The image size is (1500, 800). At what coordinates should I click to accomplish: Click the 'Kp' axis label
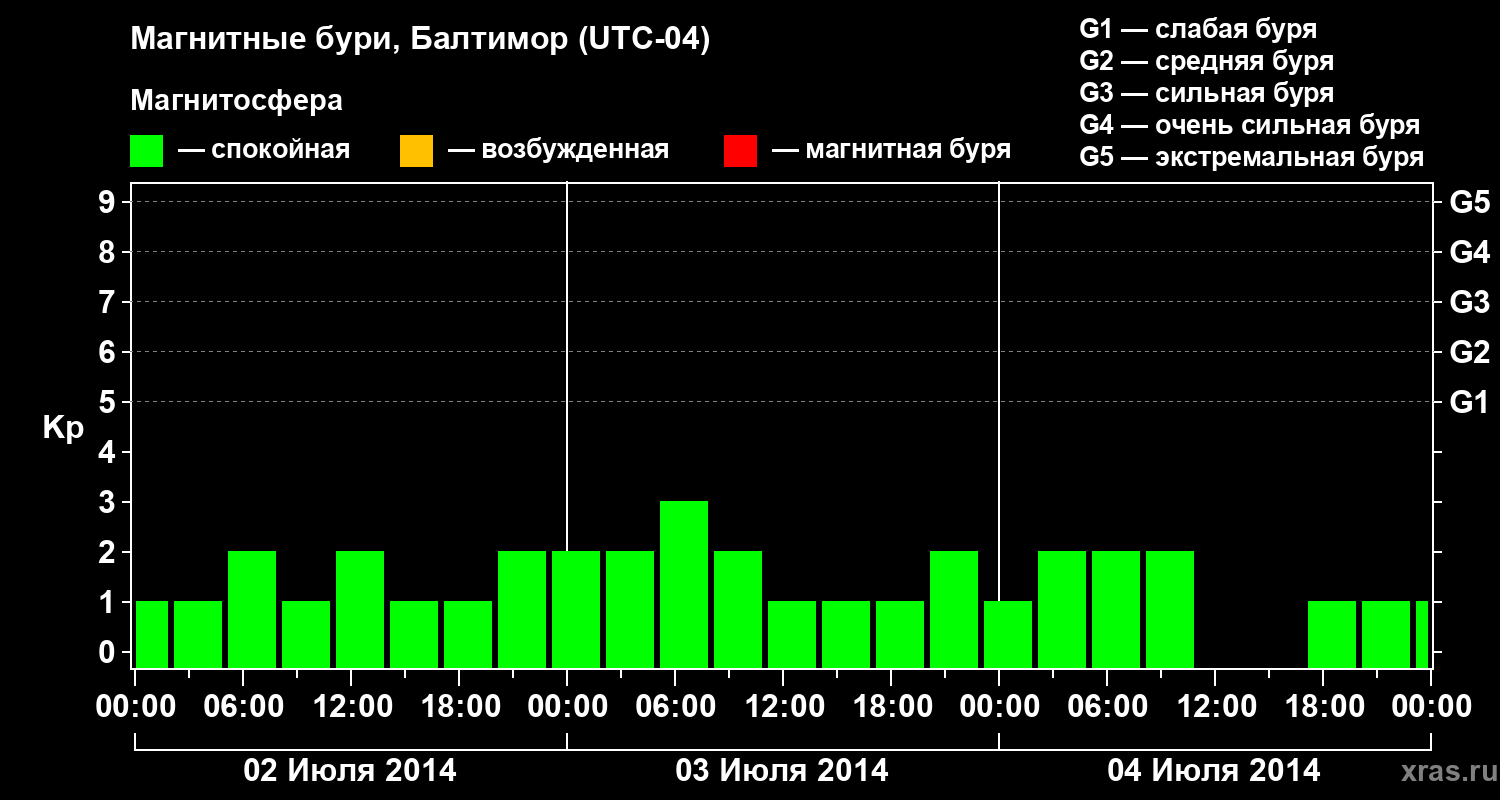[x=63, y=428]
